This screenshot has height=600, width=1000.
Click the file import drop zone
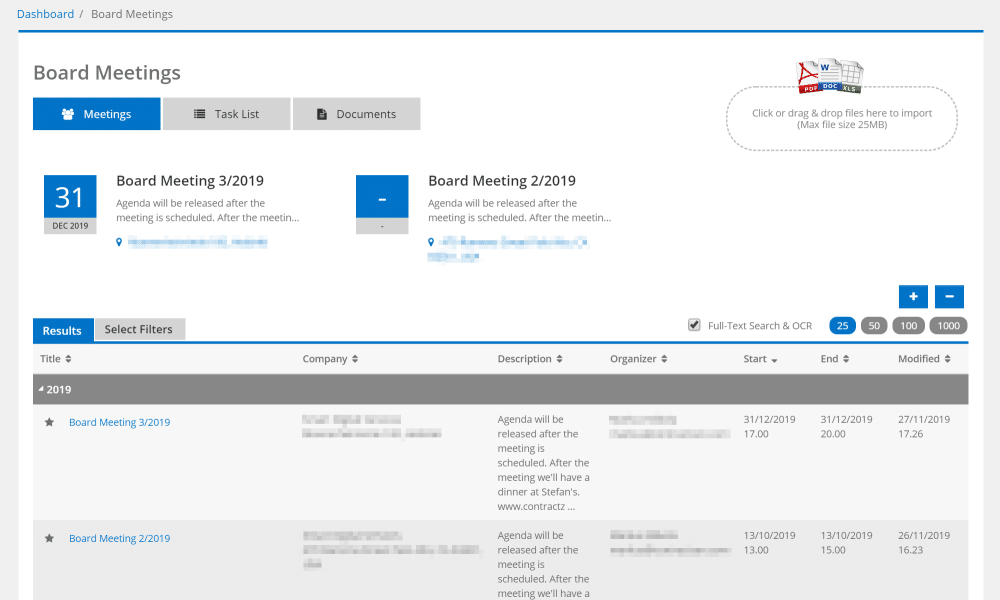[x=842, y=119]
